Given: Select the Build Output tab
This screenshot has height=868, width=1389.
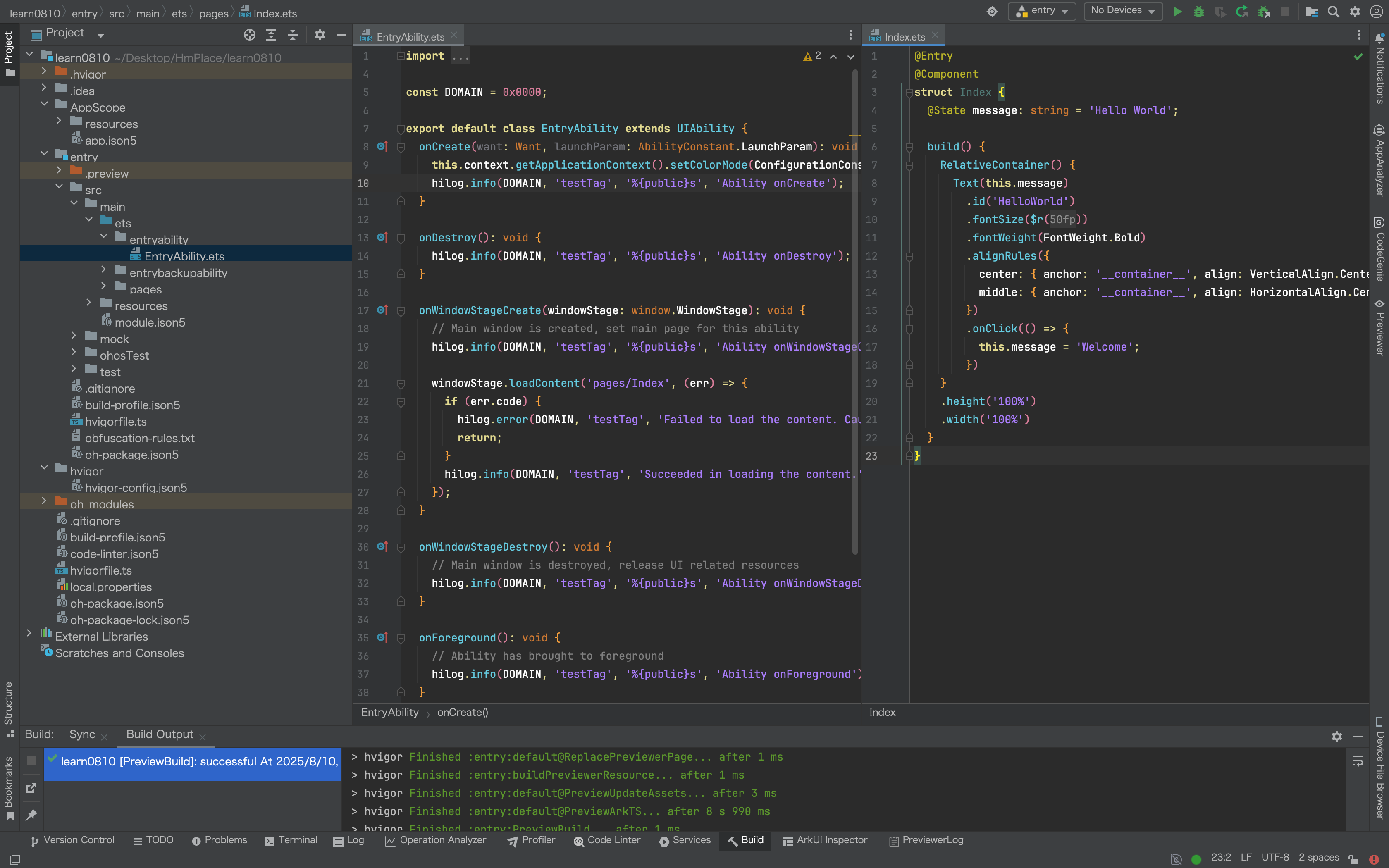Looking at the screenshot, I should 160,734.
